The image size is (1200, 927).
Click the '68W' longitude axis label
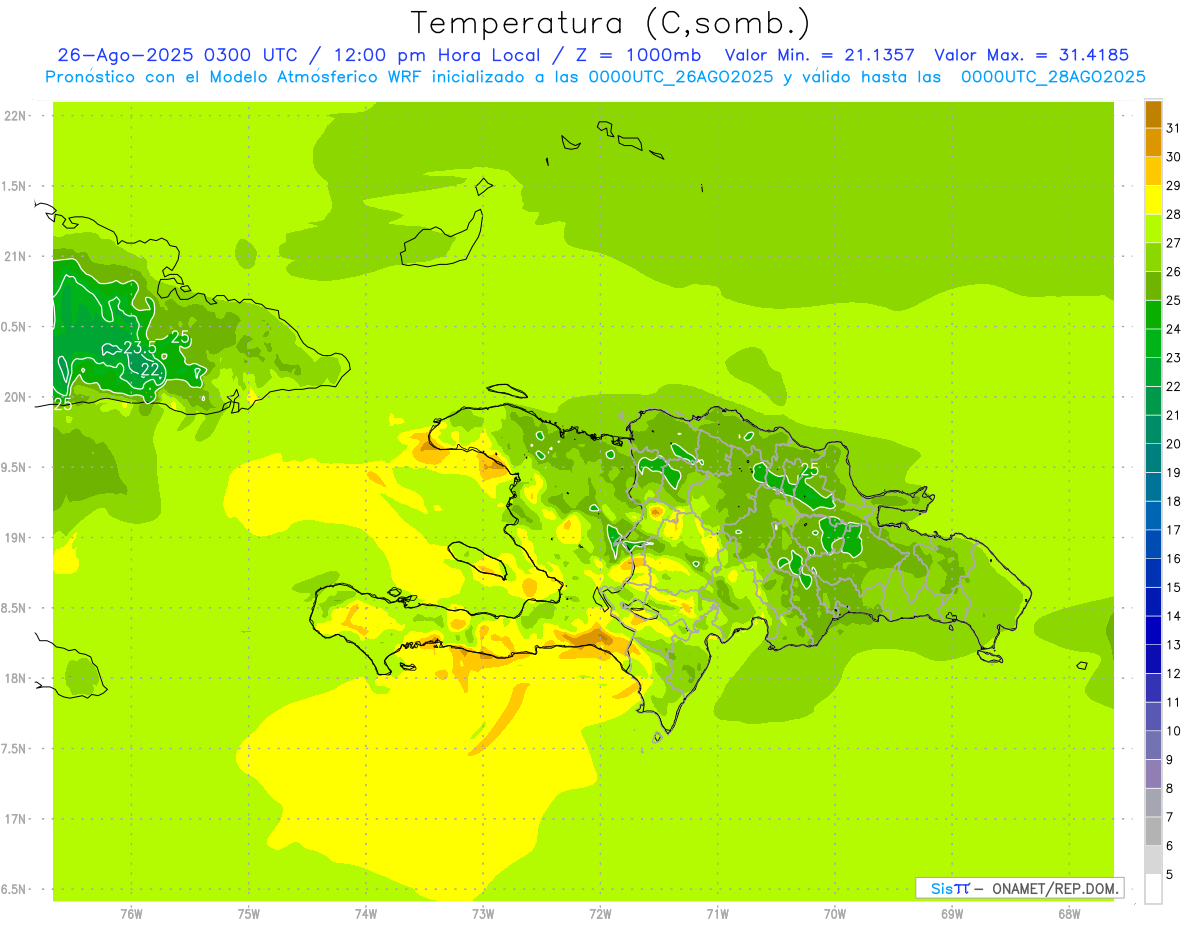coord(1069,914)
